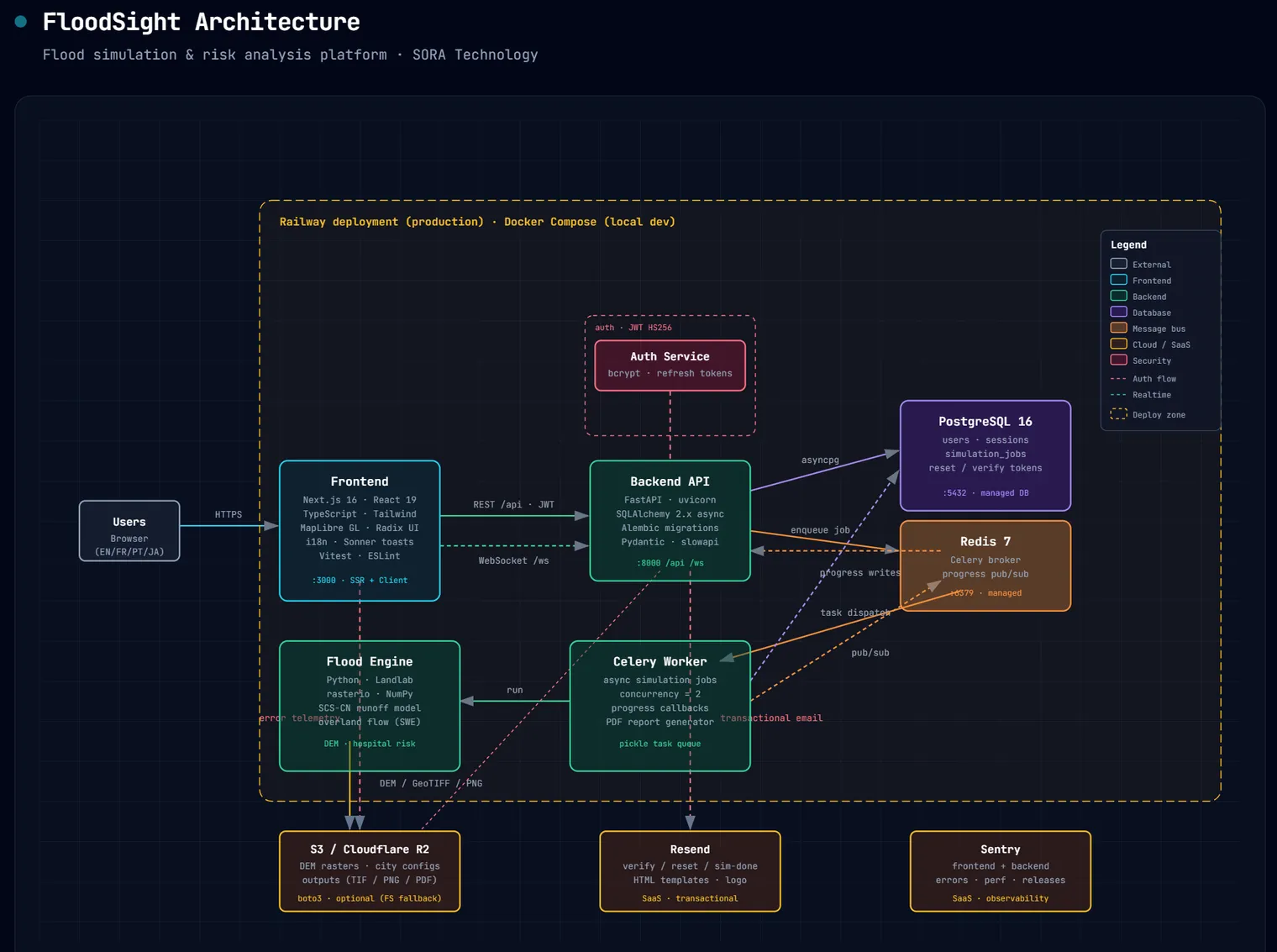Click the 'HTTPS' edge label

click(x=229, y=514)
